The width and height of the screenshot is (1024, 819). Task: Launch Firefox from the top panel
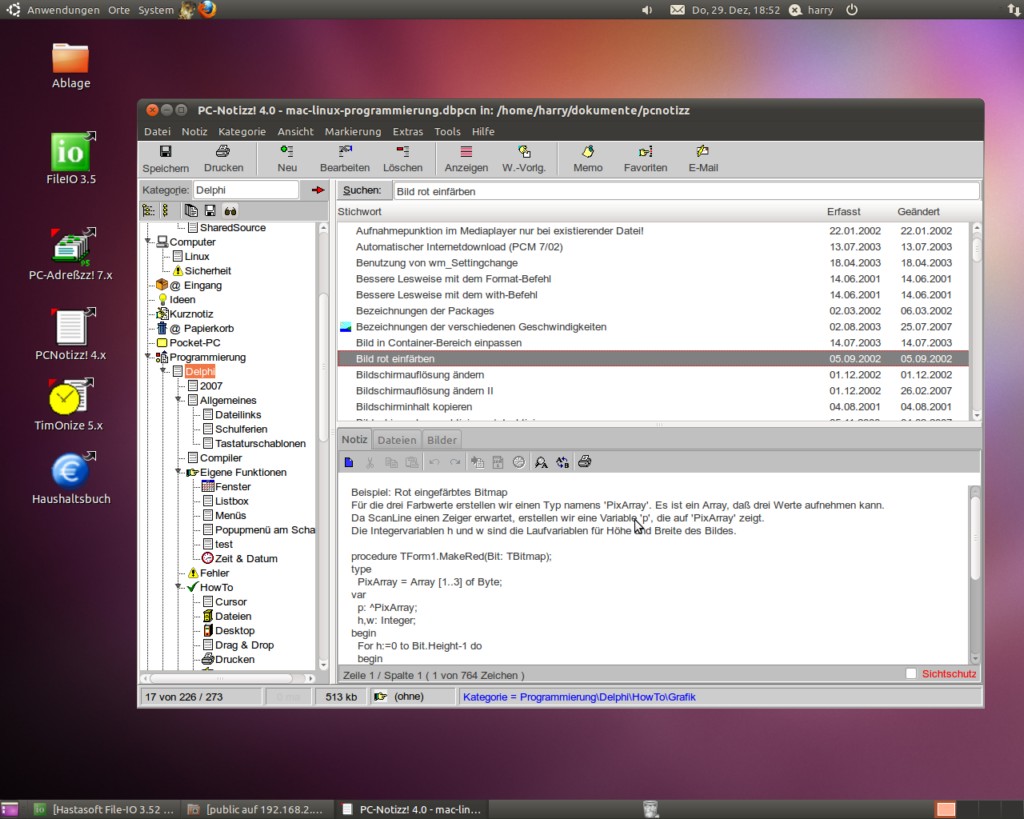click(207, 10)
